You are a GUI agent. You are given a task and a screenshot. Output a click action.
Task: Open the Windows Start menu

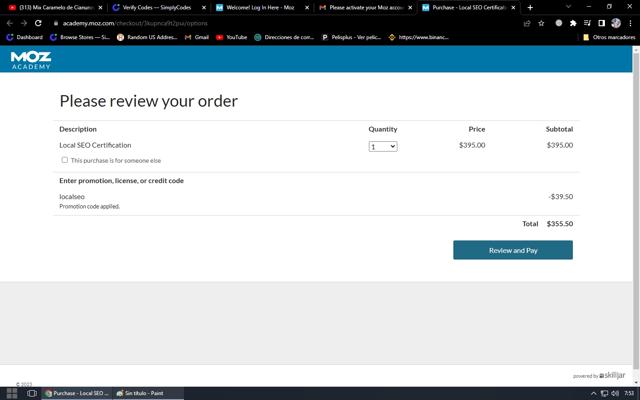(x=12, y=393)
